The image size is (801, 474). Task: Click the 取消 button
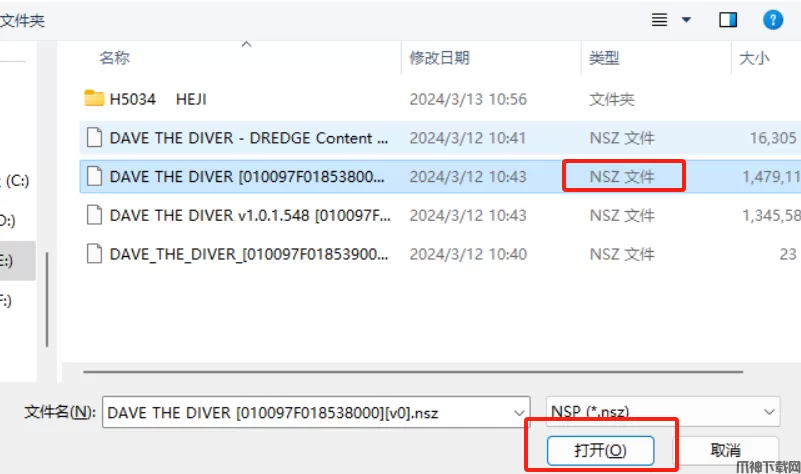(x=725, y=450)
